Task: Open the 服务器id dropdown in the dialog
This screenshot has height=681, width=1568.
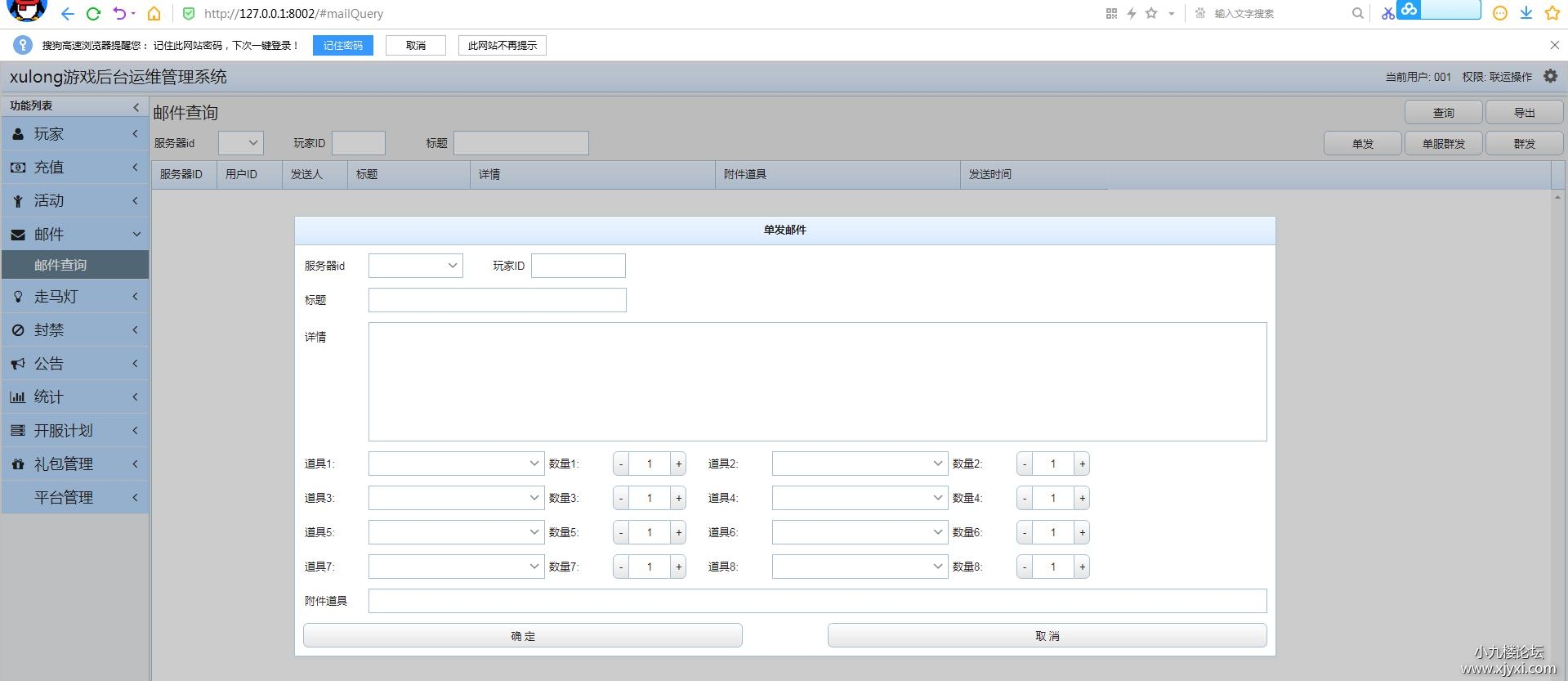Action: point(415,266)
